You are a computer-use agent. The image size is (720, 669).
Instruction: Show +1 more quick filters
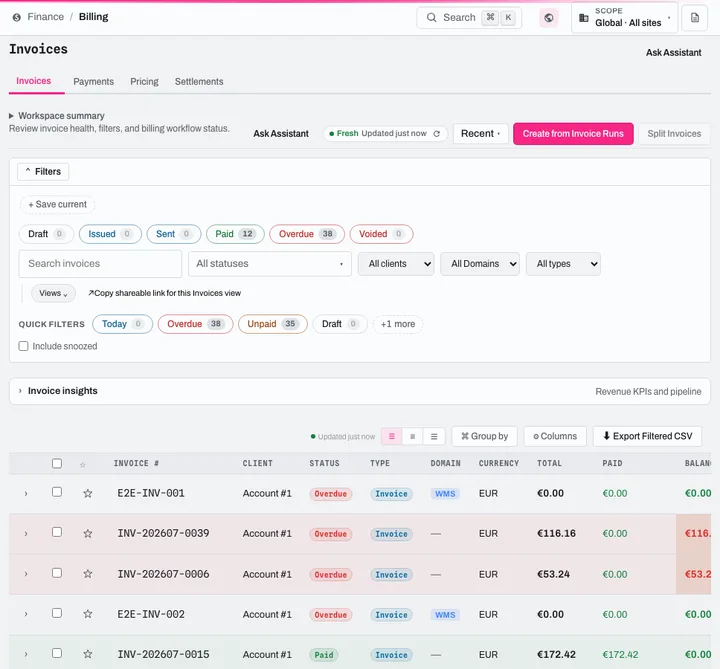tap(398, 324)
